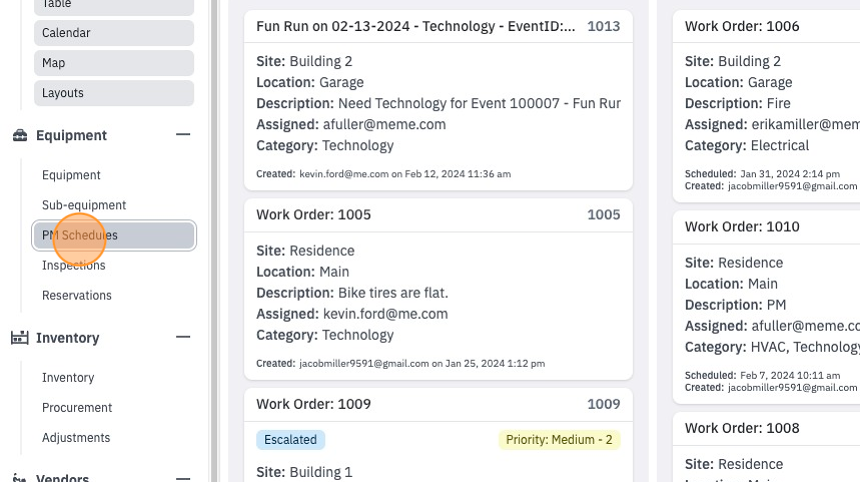Click the Escalated status badge
The image size is (860, 482).
point(291,440)
